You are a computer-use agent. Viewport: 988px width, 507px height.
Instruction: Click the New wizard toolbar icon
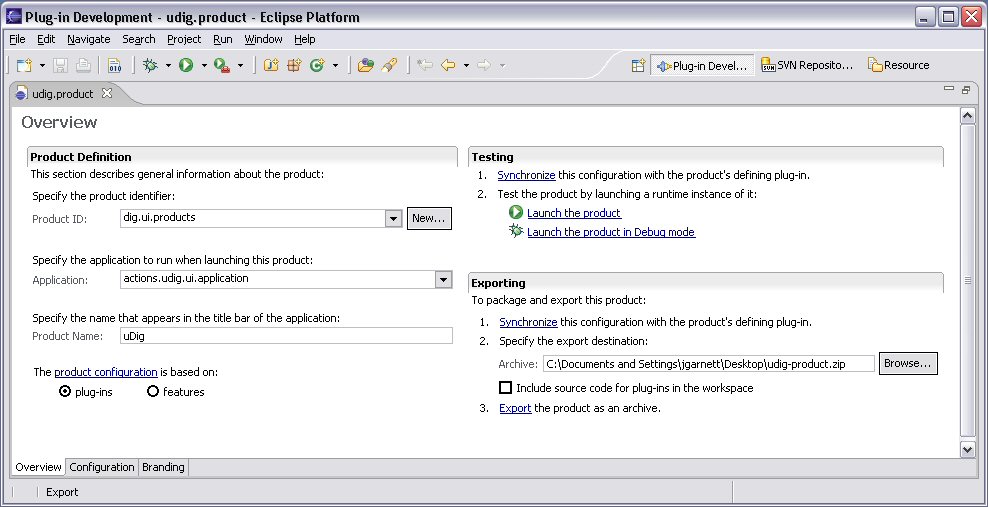24,65
